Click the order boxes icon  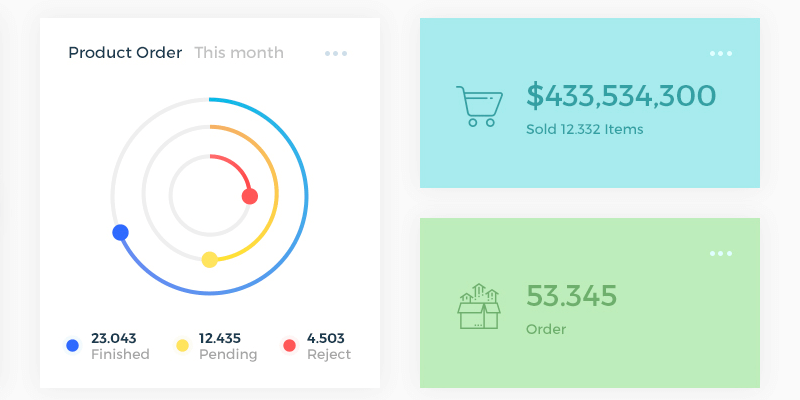[x=478, y=306]
